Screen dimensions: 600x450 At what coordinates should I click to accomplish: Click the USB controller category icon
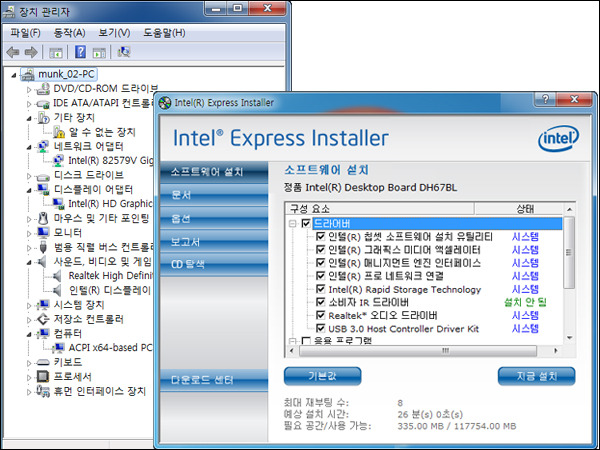tap(43, 247)
